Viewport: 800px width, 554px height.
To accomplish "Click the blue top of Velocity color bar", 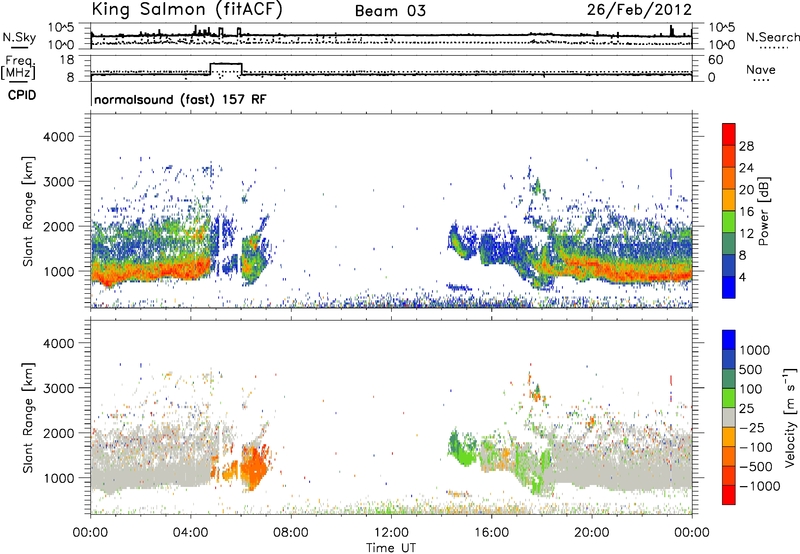I will click(x=729, y=340).
